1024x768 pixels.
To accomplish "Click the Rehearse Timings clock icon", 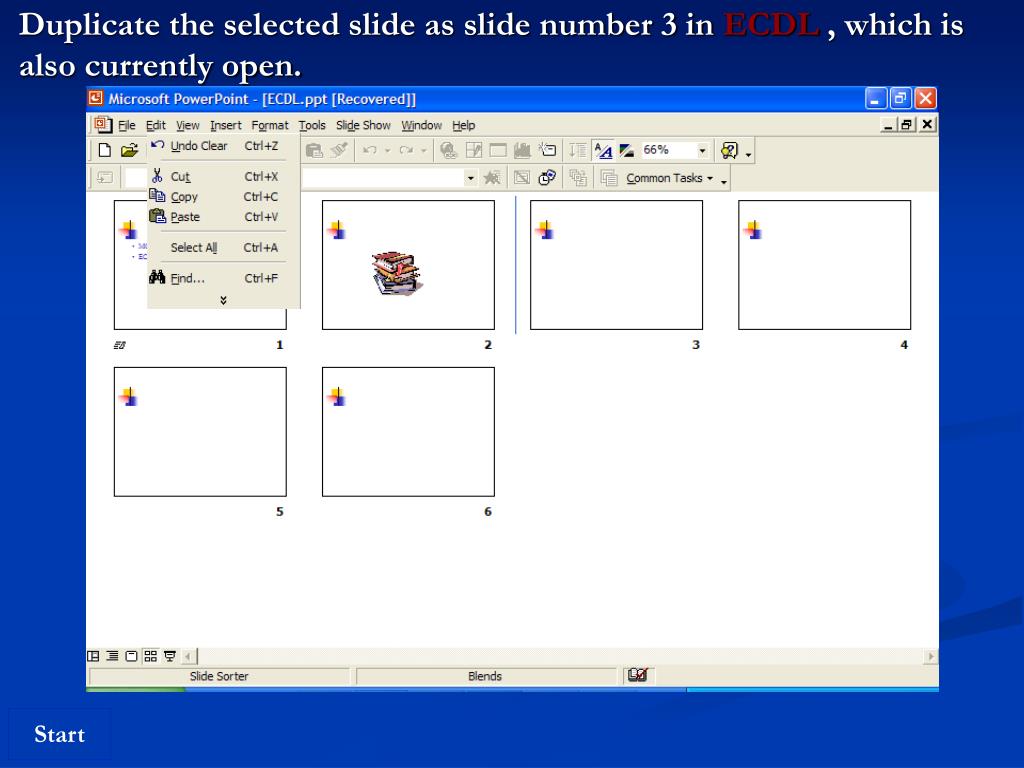I will tap(547, 177).
